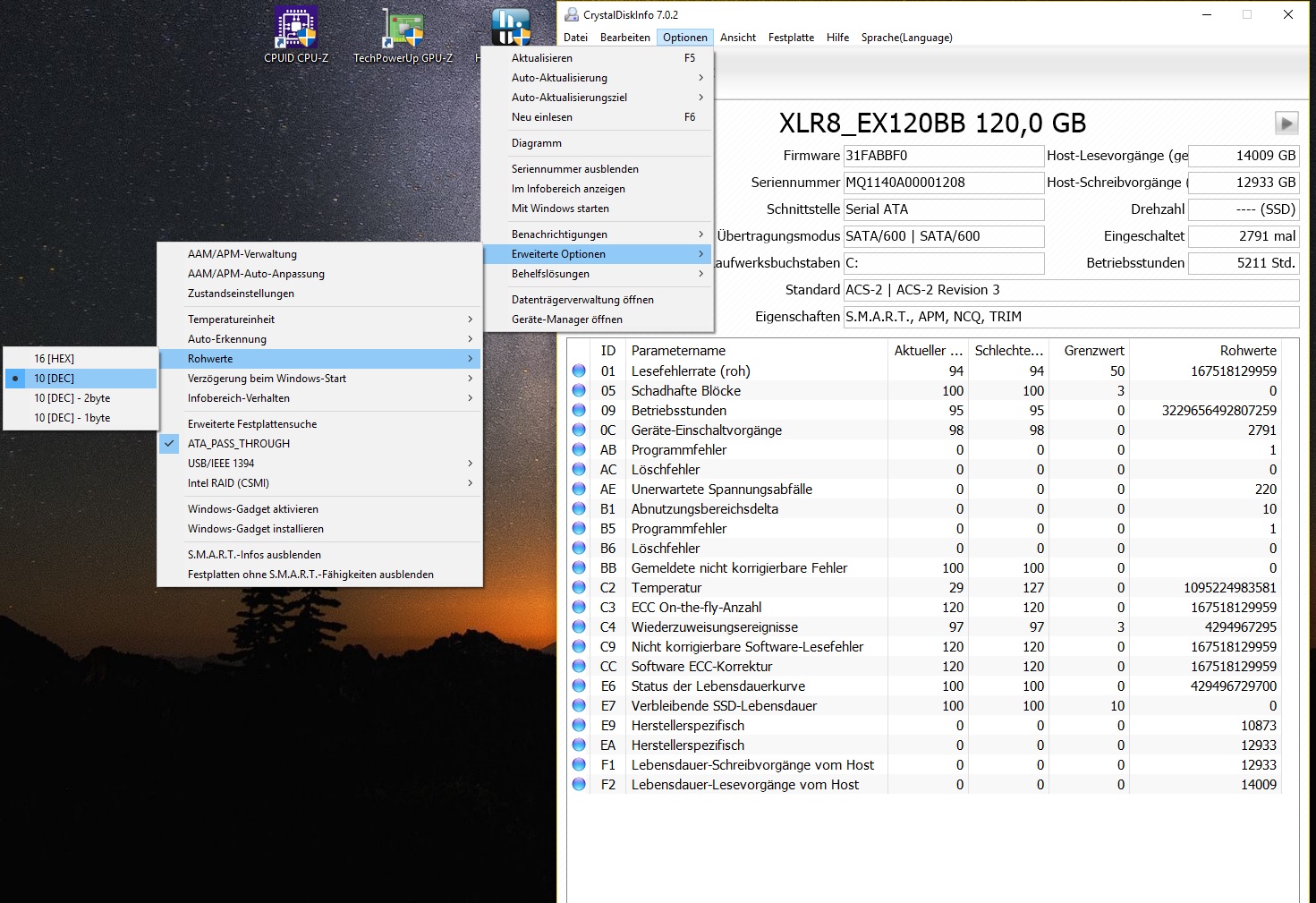Click Neu einlesen menu entry
This screenshot has height=903, width=1316.
[x=598, y=117]
